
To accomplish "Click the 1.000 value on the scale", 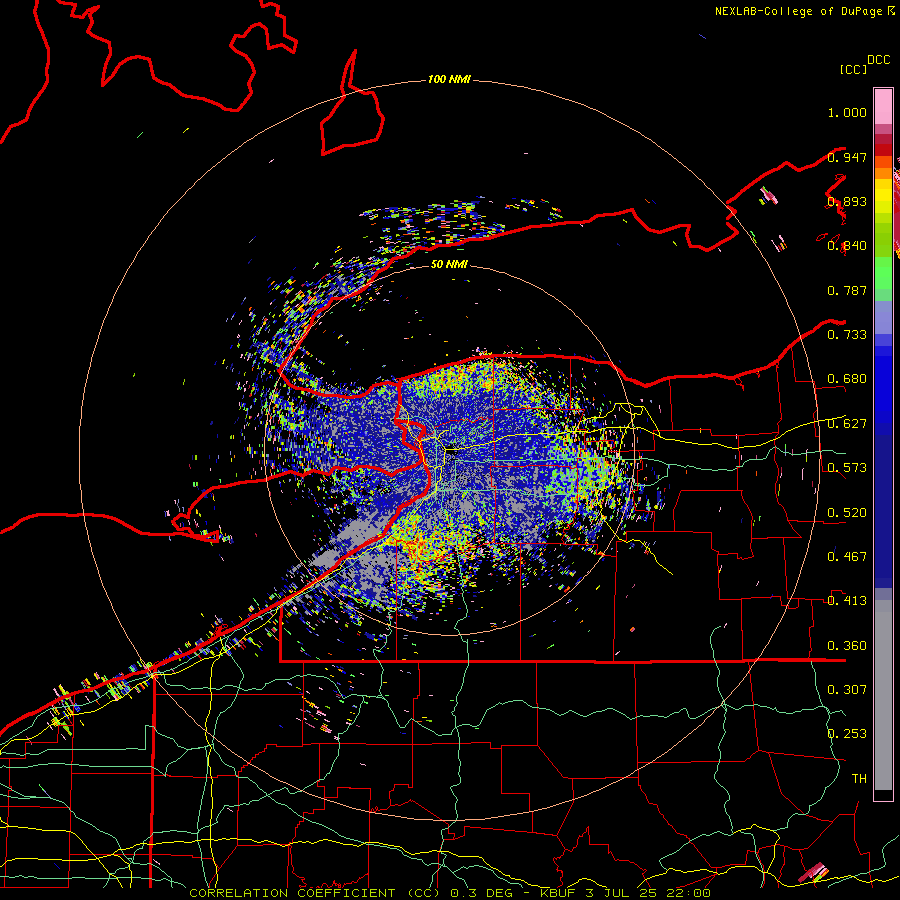I will tap(847, 112).
